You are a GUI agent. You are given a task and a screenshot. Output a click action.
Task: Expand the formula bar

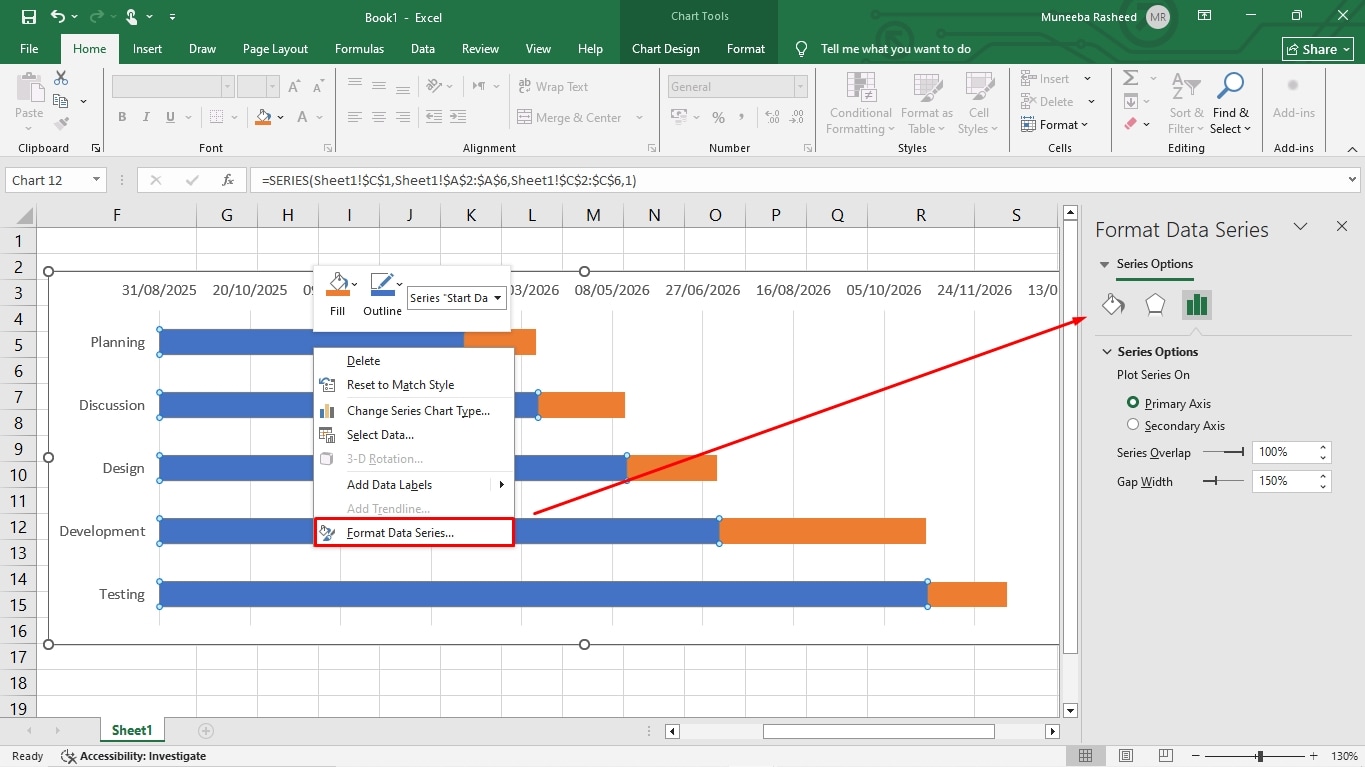pyautogui.click(x=1353, y=180)
